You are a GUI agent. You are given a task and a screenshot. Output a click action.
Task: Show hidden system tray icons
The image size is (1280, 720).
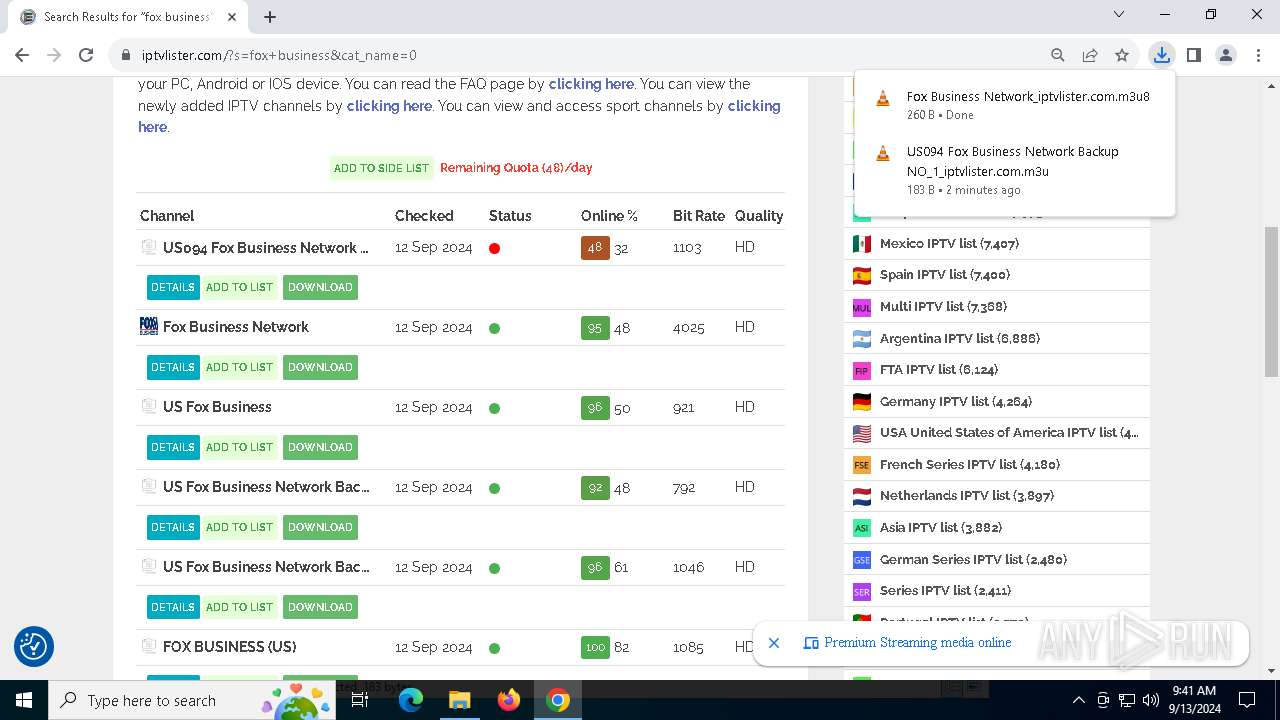pyautogui.click(x=1078, y=700)
